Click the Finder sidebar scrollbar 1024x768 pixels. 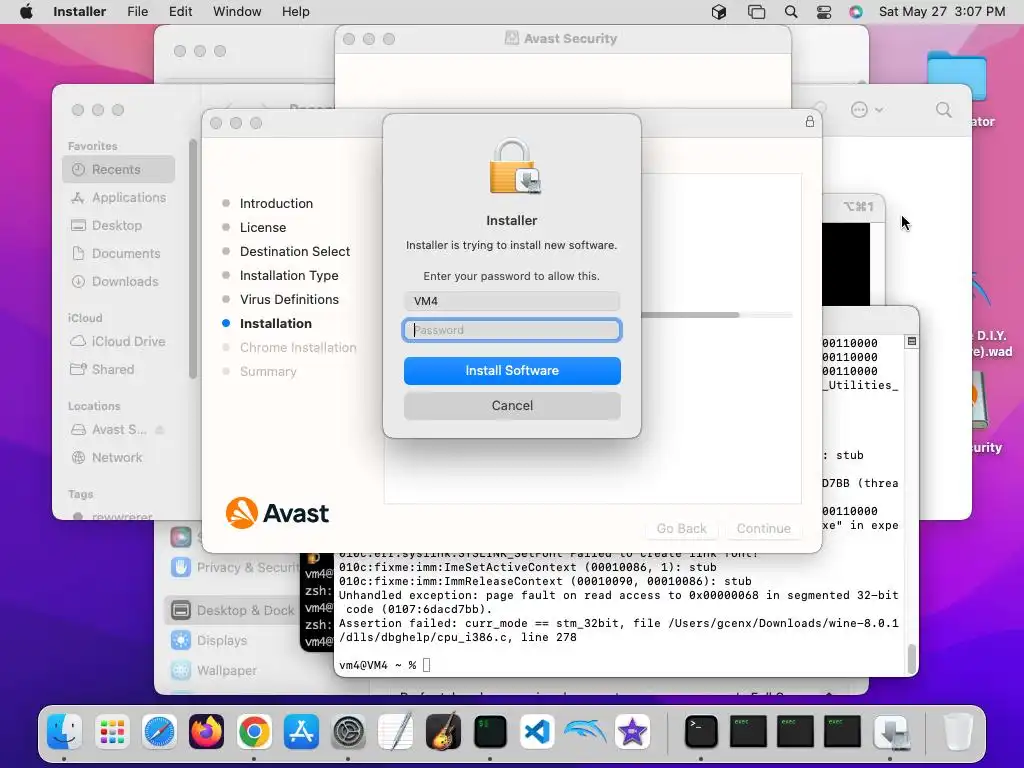point(193,259)
